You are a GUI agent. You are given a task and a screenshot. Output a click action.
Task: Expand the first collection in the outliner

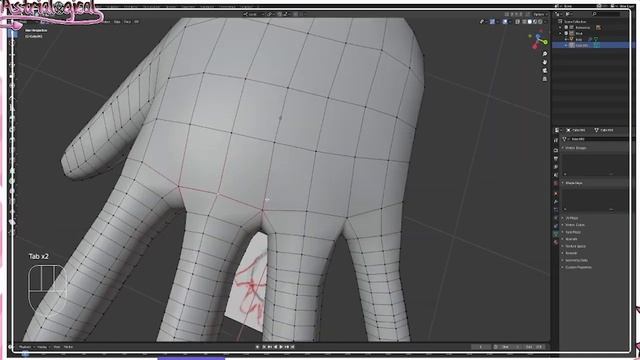pyautogui.click(x=560, y=28)
